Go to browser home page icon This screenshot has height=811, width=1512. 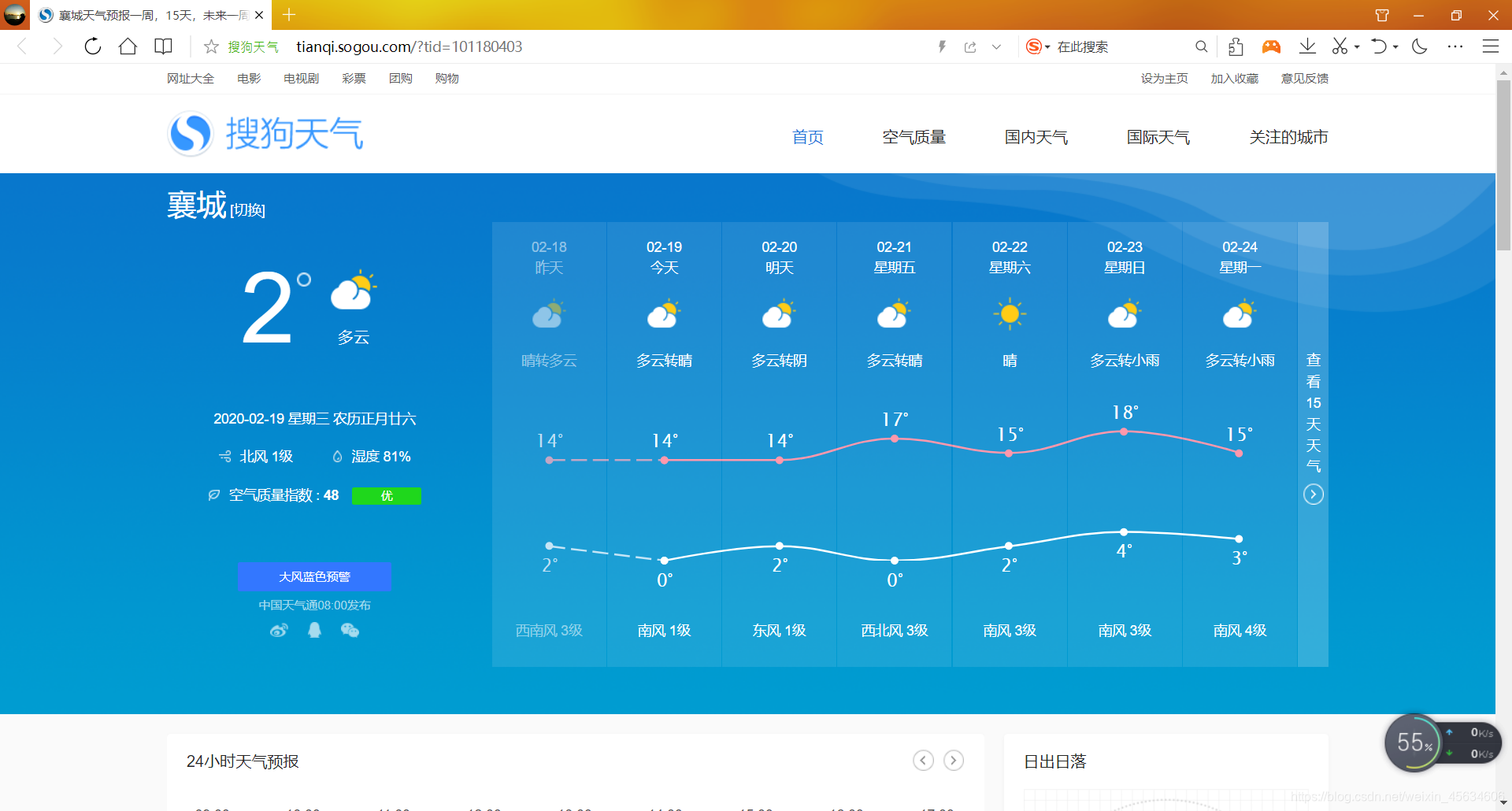128,46
